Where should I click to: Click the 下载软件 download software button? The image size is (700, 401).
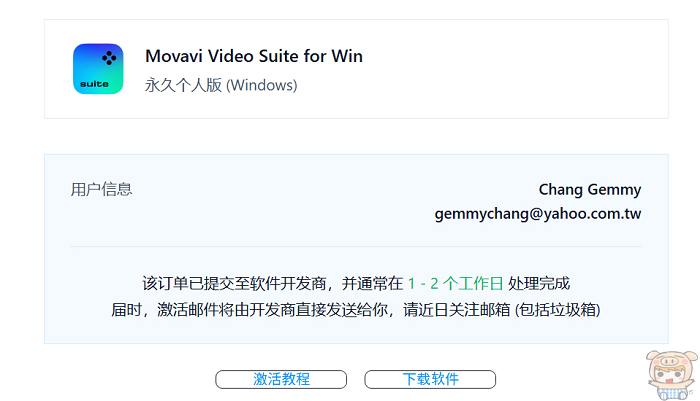430,379
